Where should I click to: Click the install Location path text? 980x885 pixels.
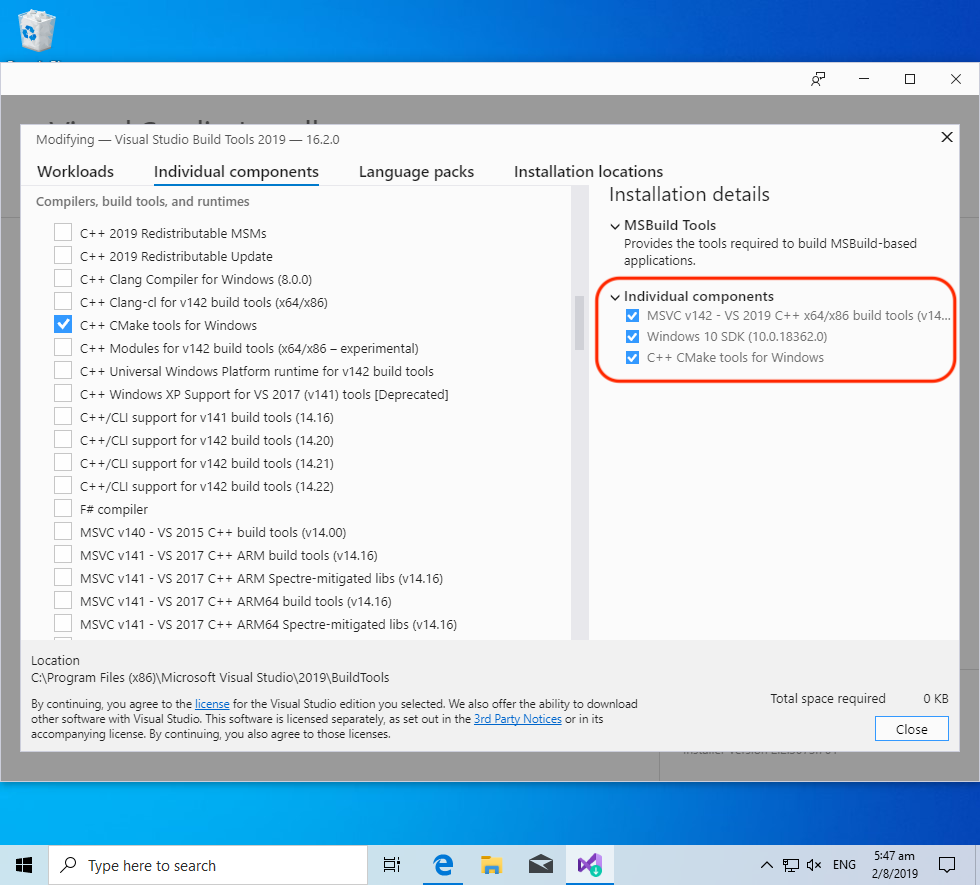210,678
